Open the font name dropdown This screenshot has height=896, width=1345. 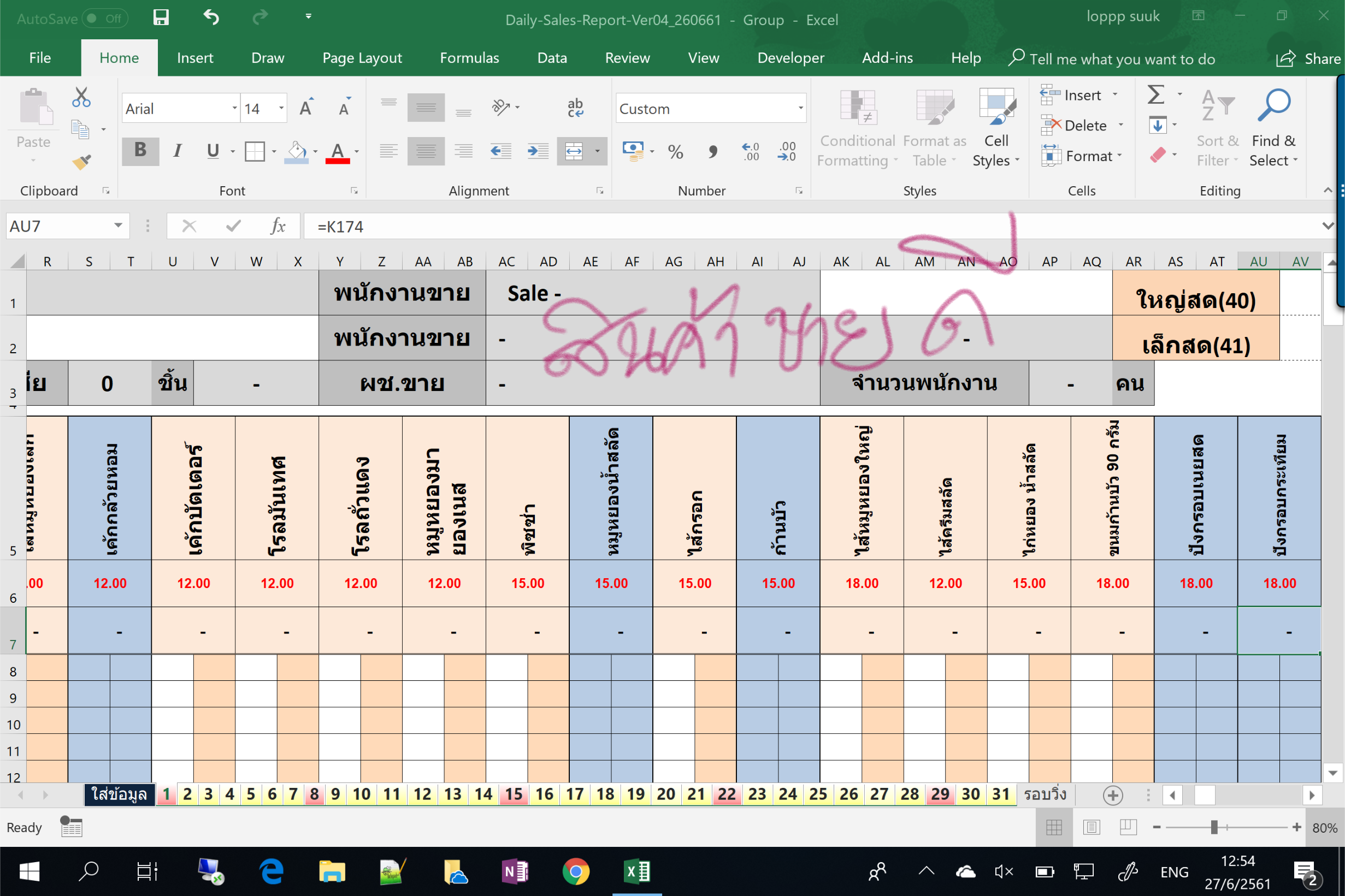[234, 108]
